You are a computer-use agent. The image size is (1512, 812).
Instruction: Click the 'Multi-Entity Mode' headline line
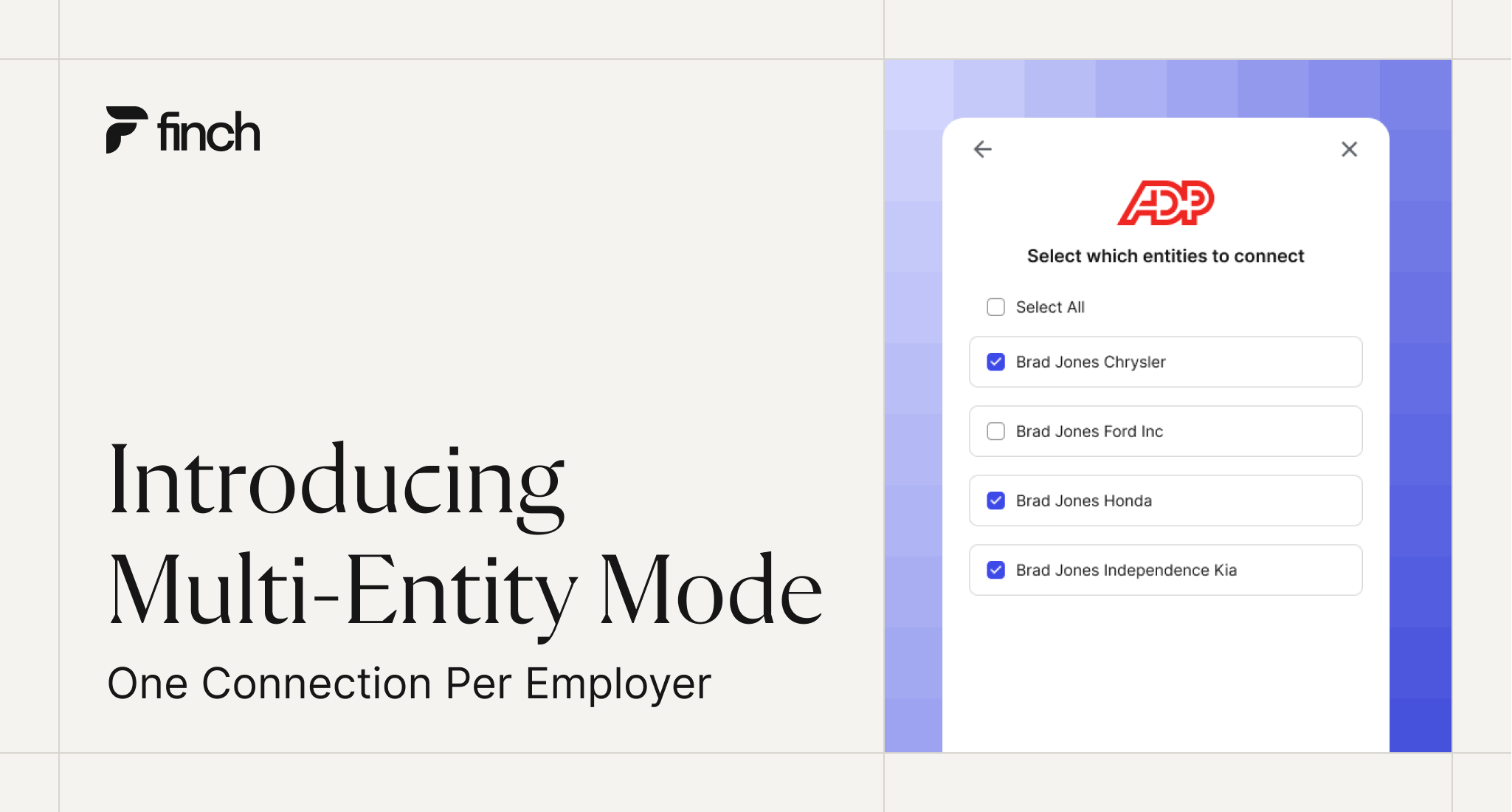click(465, 591)
